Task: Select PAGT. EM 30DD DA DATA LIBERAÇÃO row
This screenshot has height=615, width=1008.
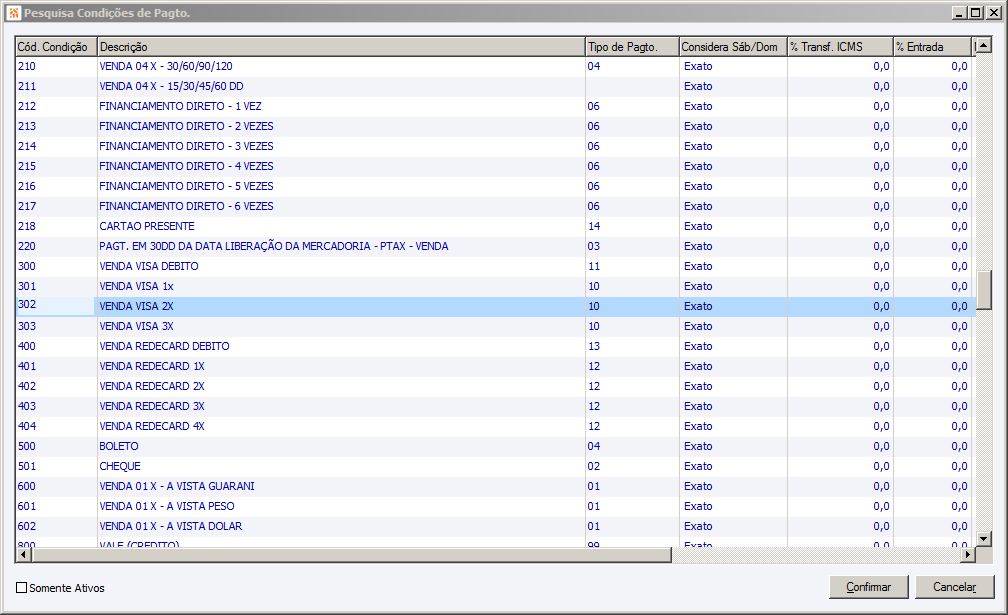Action: click(x=496, y=246)
